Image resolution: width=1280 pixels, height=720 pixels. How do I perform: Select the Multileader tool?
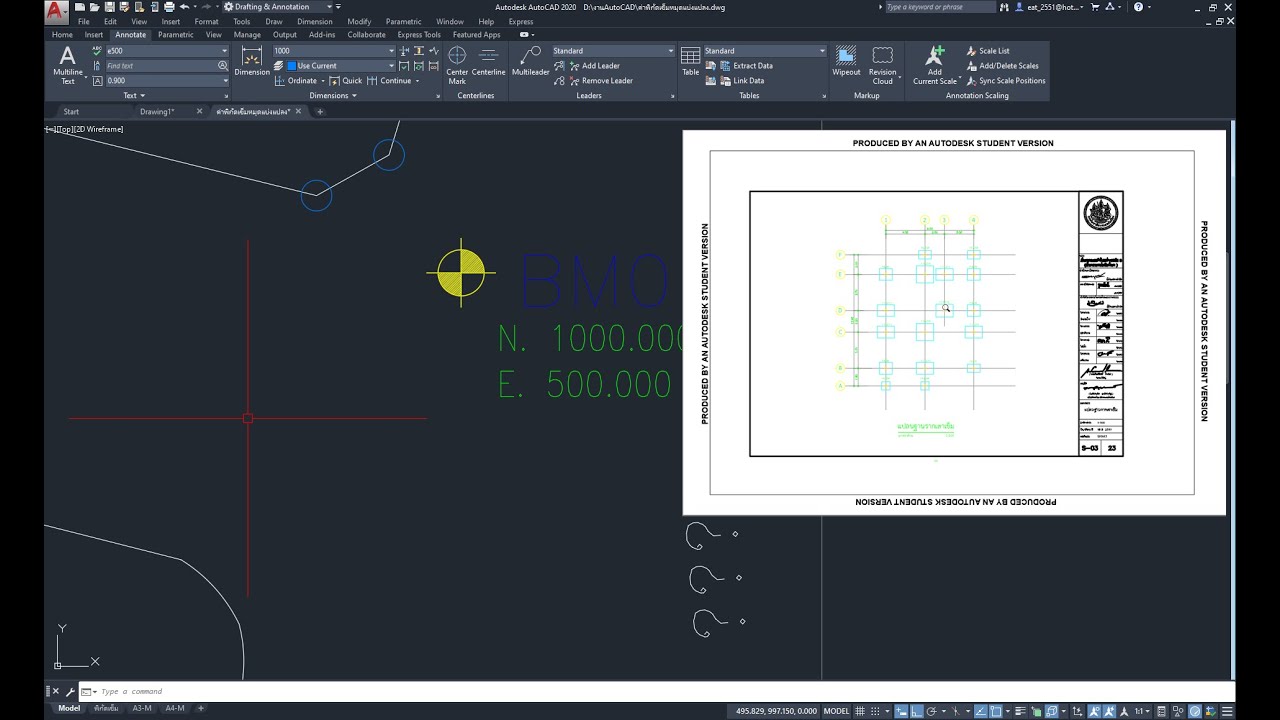tap(531, 61)
